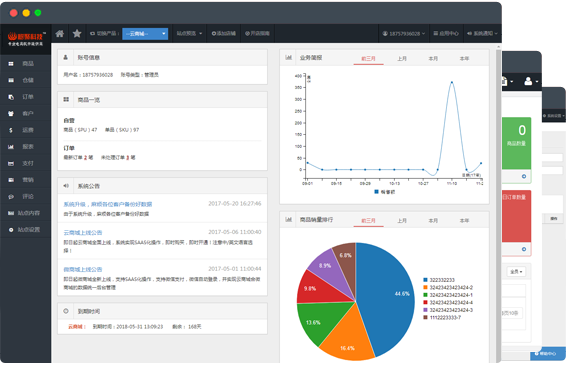Image resolution: width=569 pixels, height=365 pixels.
Task: Open the small 全员 dropdown in the back window
Action: click(x=516, y=271)
